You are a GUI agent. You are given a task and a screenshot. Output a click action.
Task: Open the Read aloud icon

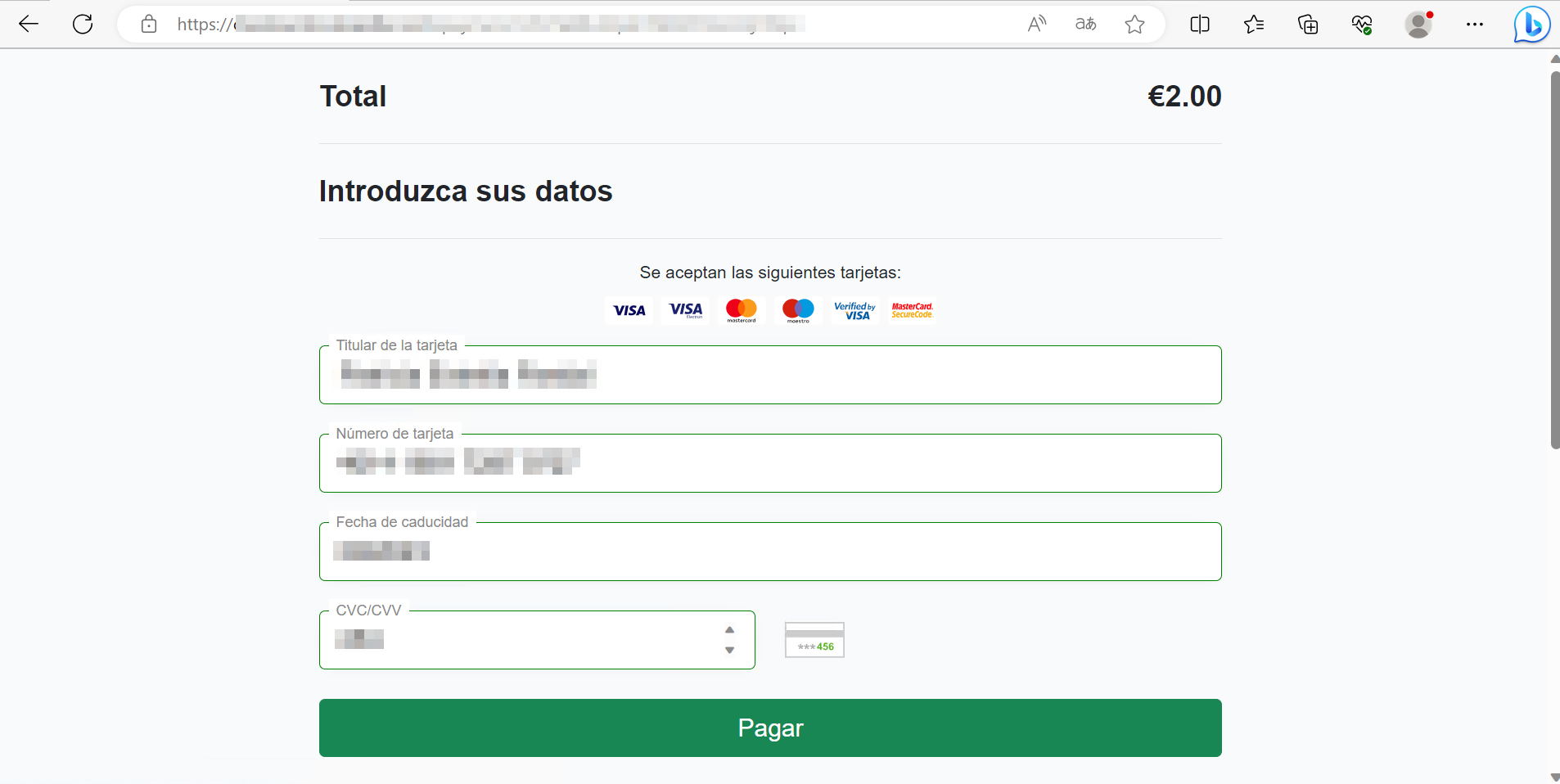[x=1036, y=25]
